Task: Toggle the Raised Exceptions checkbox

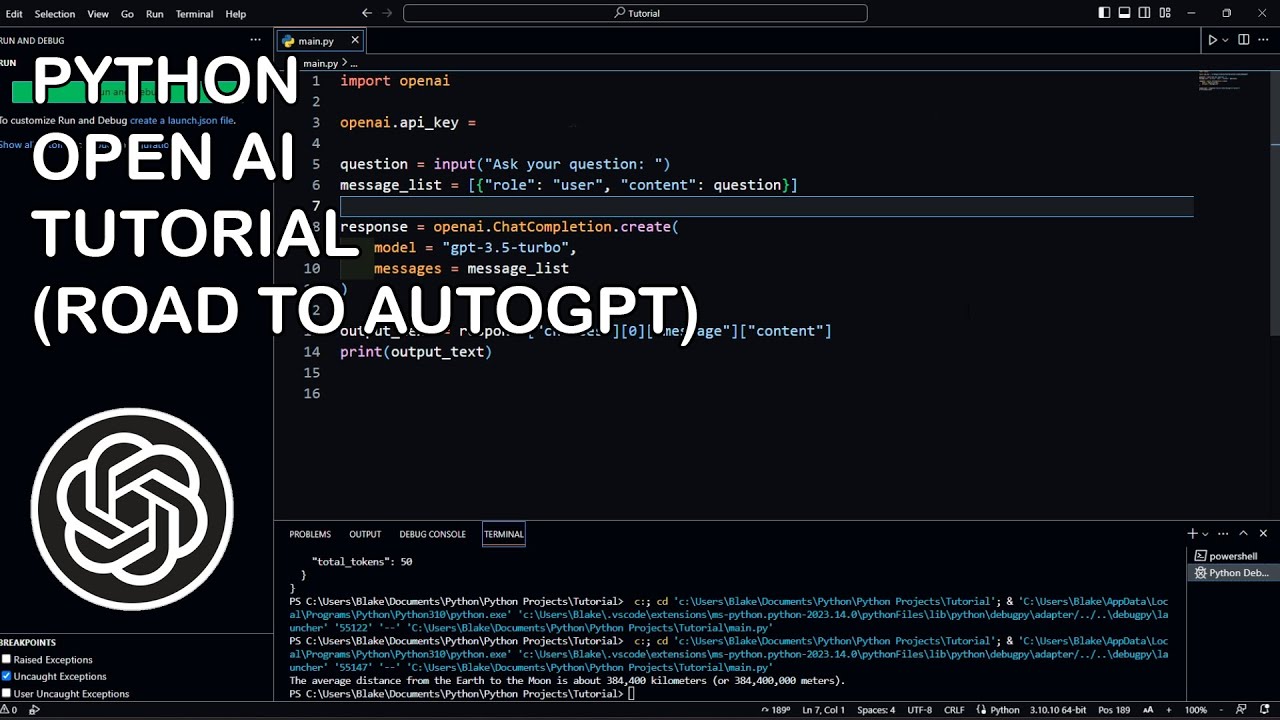Action: (x=6, y=659)
